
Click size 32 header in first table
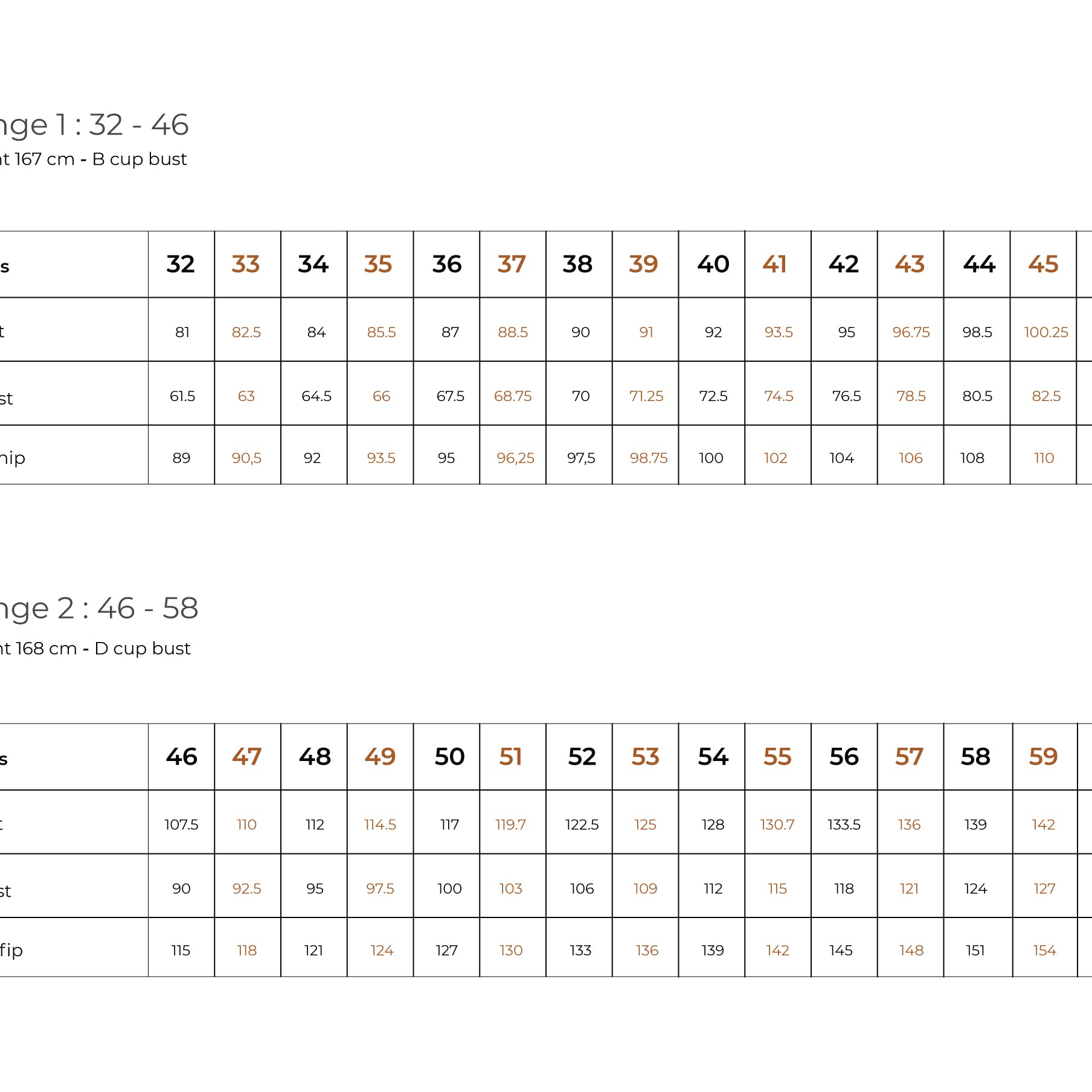[x=181, y=264]
